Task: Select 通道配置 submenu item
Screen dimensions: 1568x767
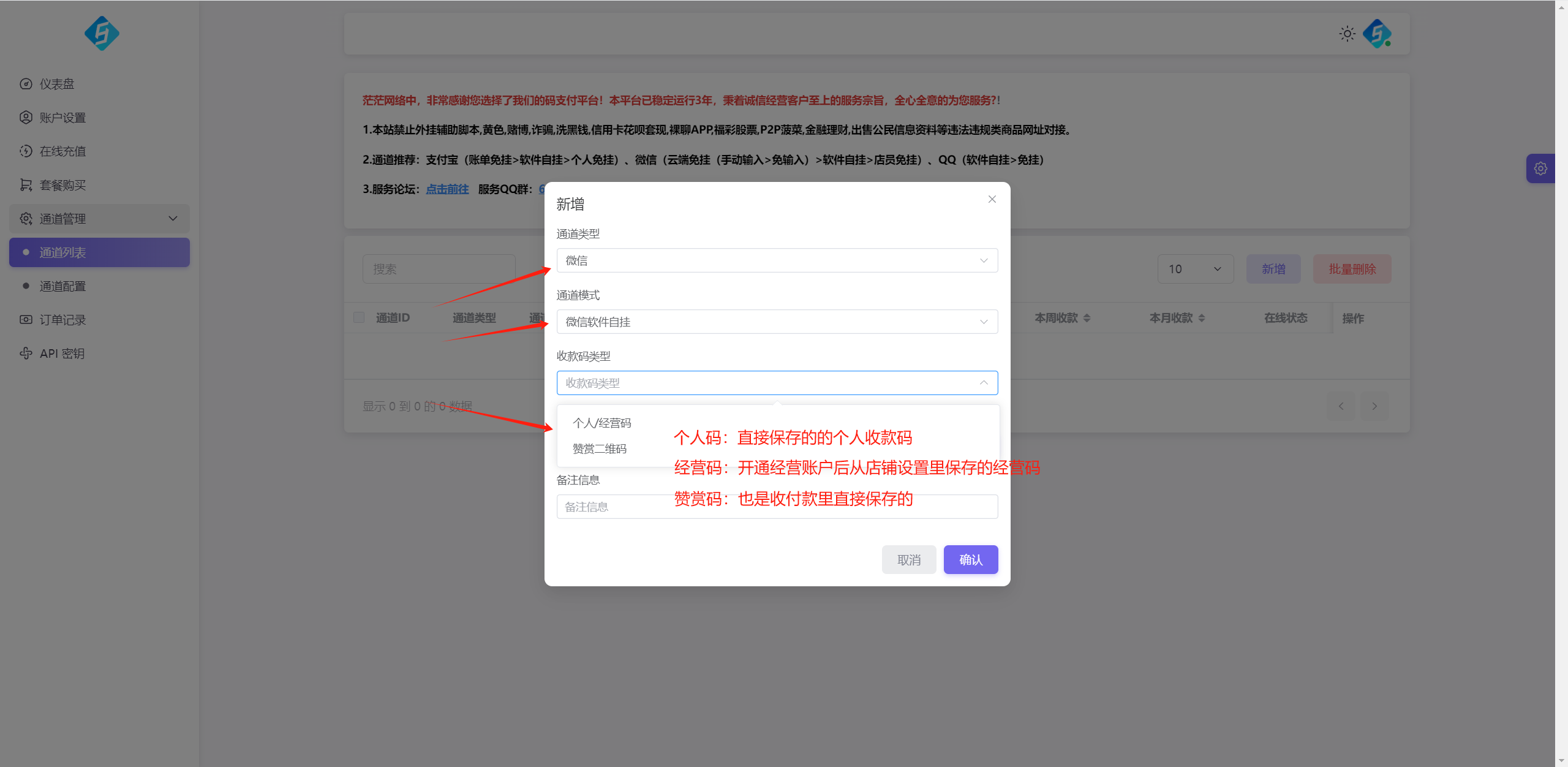Action: point(99,286)
